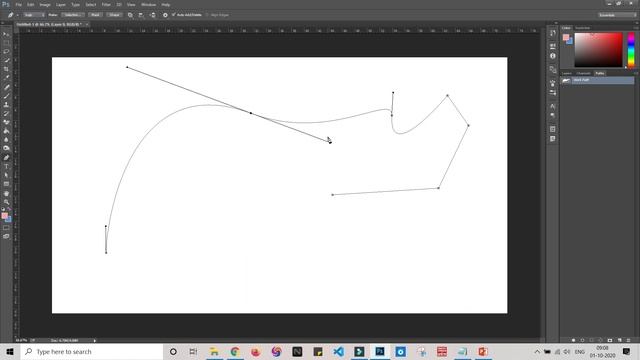
Task: Select the Rectangular Marquee tool
Action: 6,43
